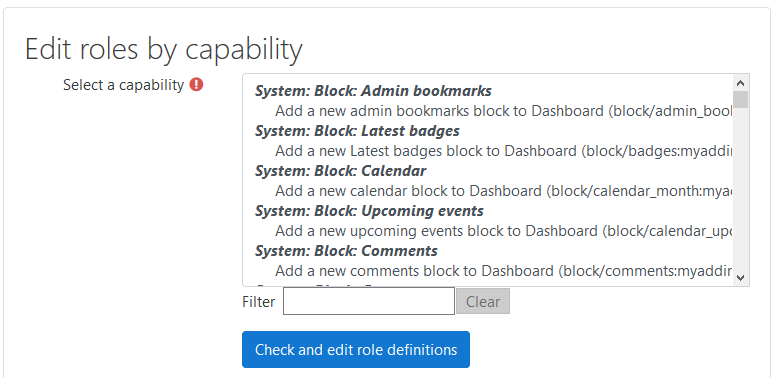Click the listbox scroll down arrow
This screenshot has width=779, height=378.
(x=740, y=278)
